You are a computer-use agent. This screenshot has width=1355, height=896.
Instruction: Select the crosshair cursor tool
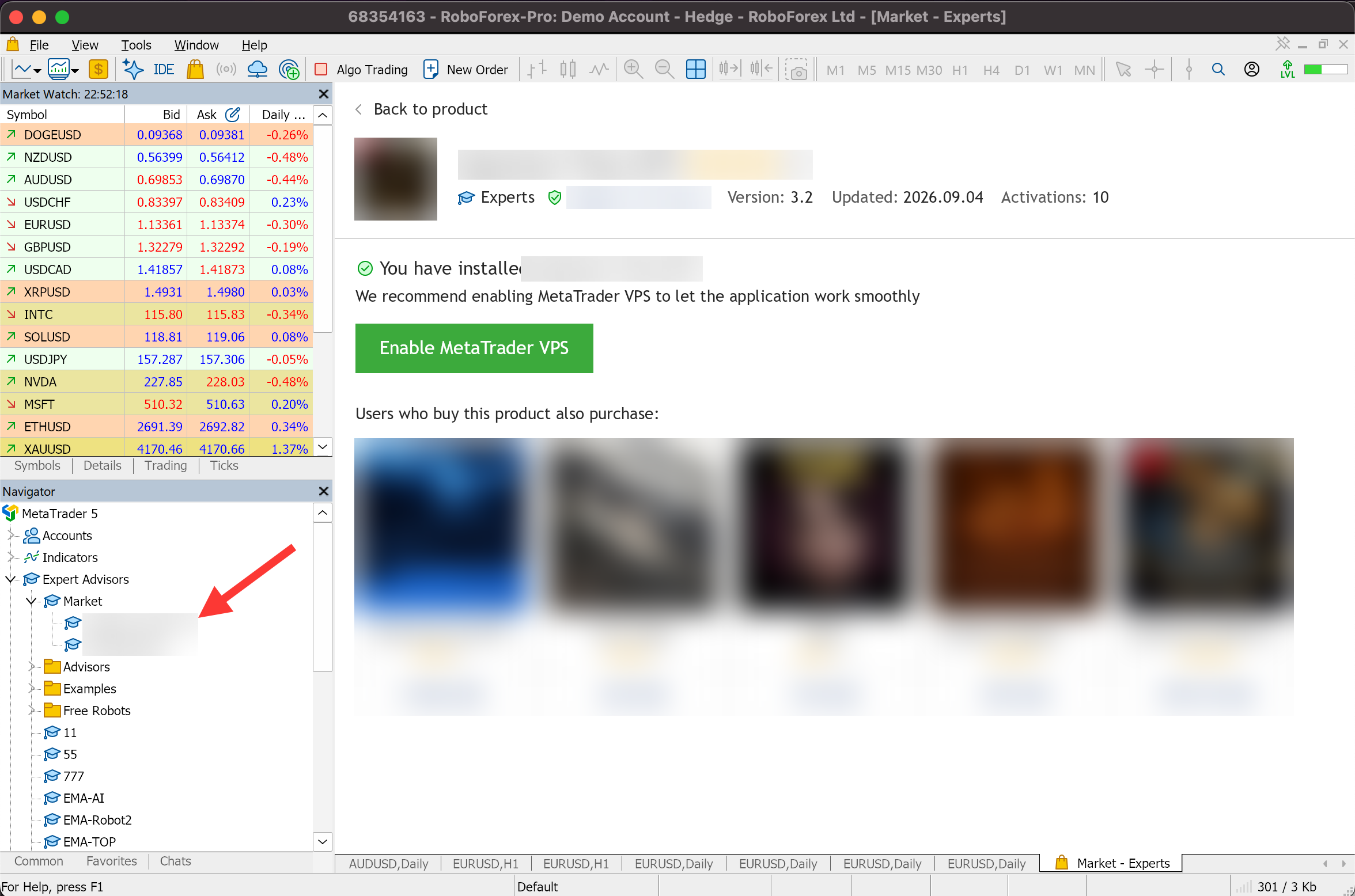[x=1154, y=70]
